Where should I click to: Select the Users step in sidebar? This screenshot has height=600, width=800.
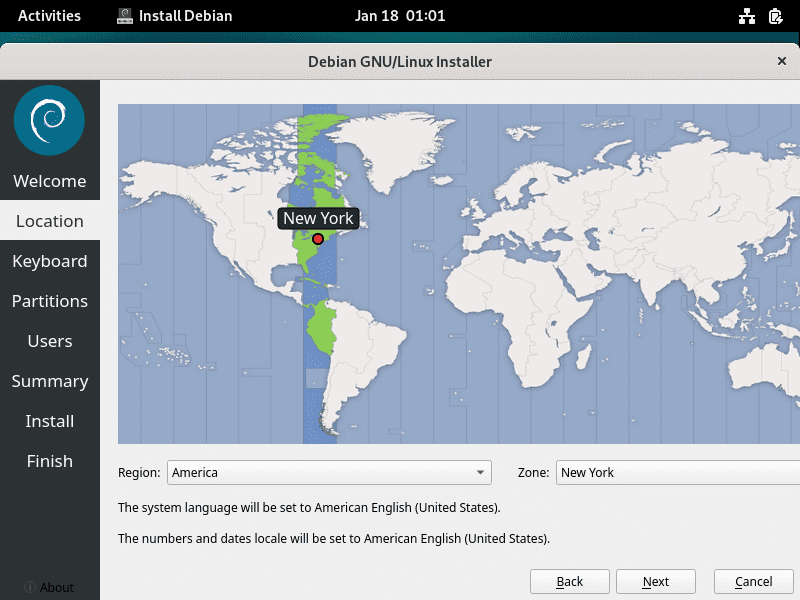(50, 341)
